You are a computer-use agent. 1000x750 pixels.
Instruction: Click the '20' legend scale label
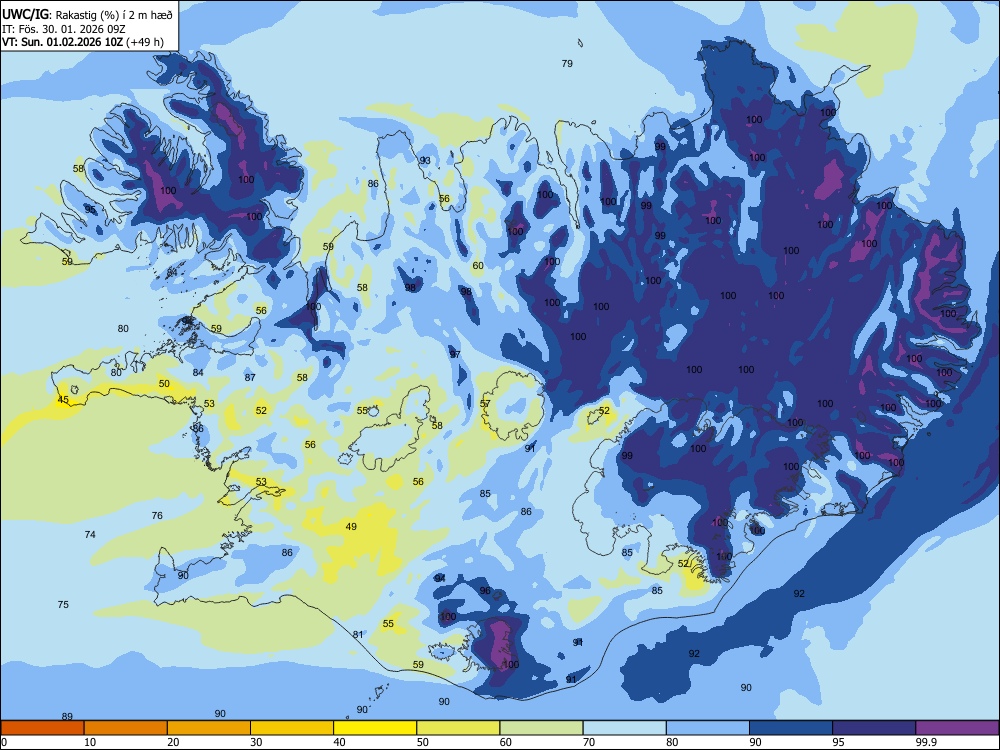[173, 742]
